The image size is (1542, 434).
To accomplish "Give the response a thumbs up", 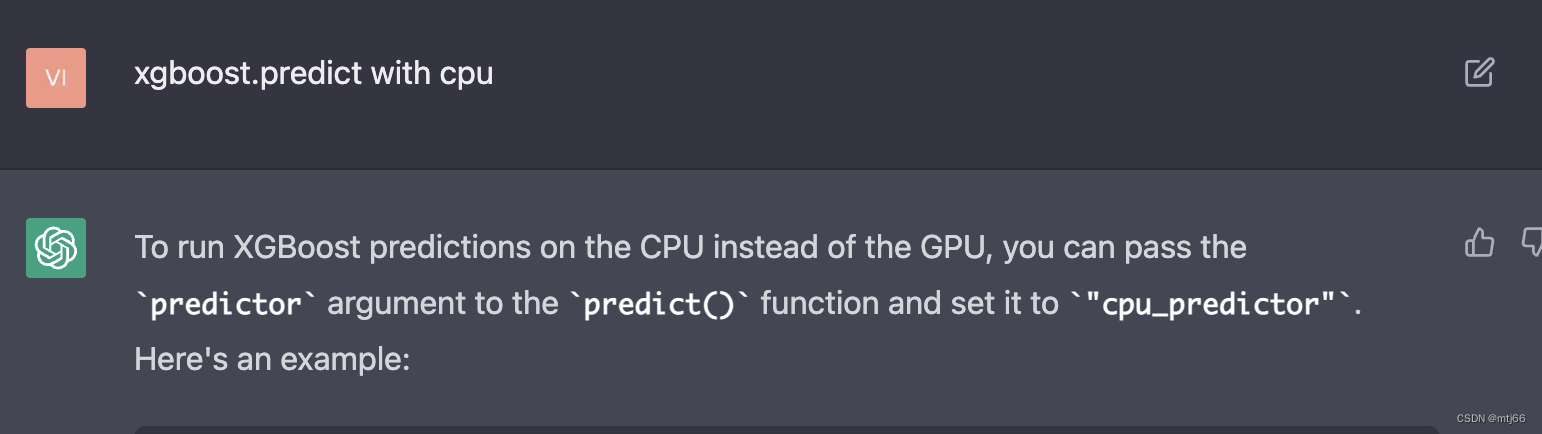I will click(1479, 242).
